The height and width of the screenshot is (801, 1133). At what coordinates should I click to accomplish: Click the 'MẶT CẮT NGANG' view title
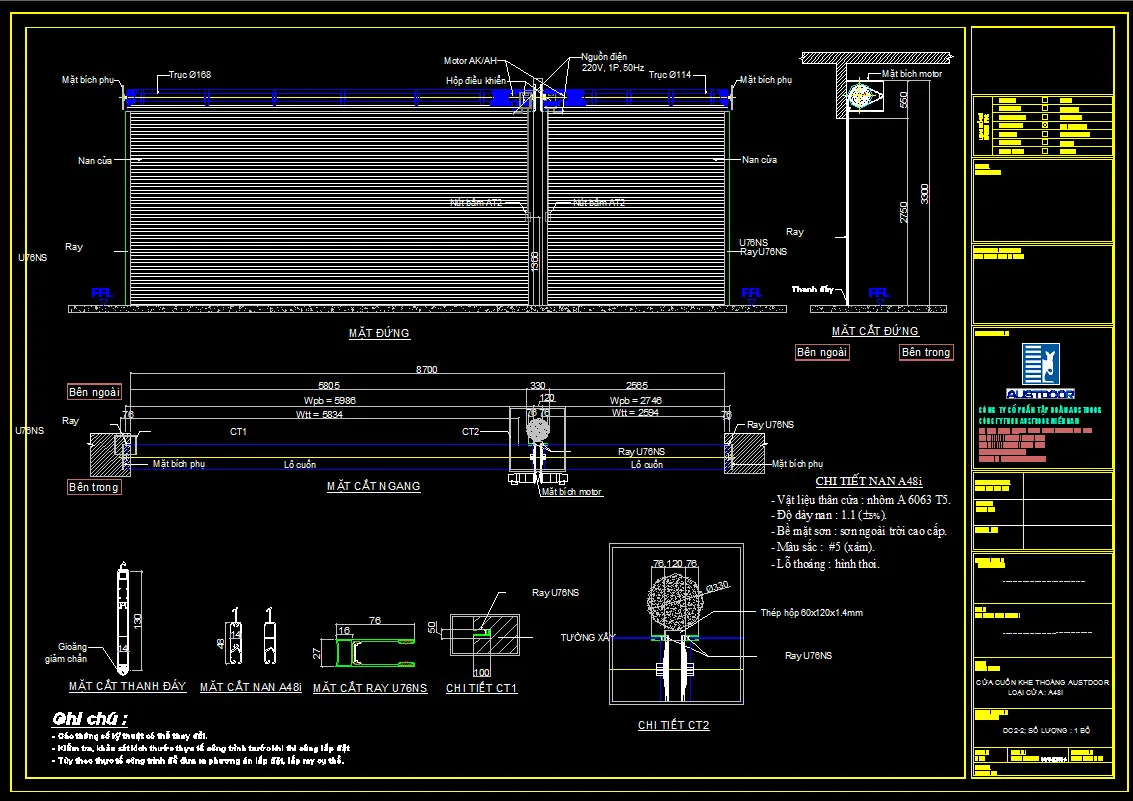pyautogui.click(x=374, y=486)
